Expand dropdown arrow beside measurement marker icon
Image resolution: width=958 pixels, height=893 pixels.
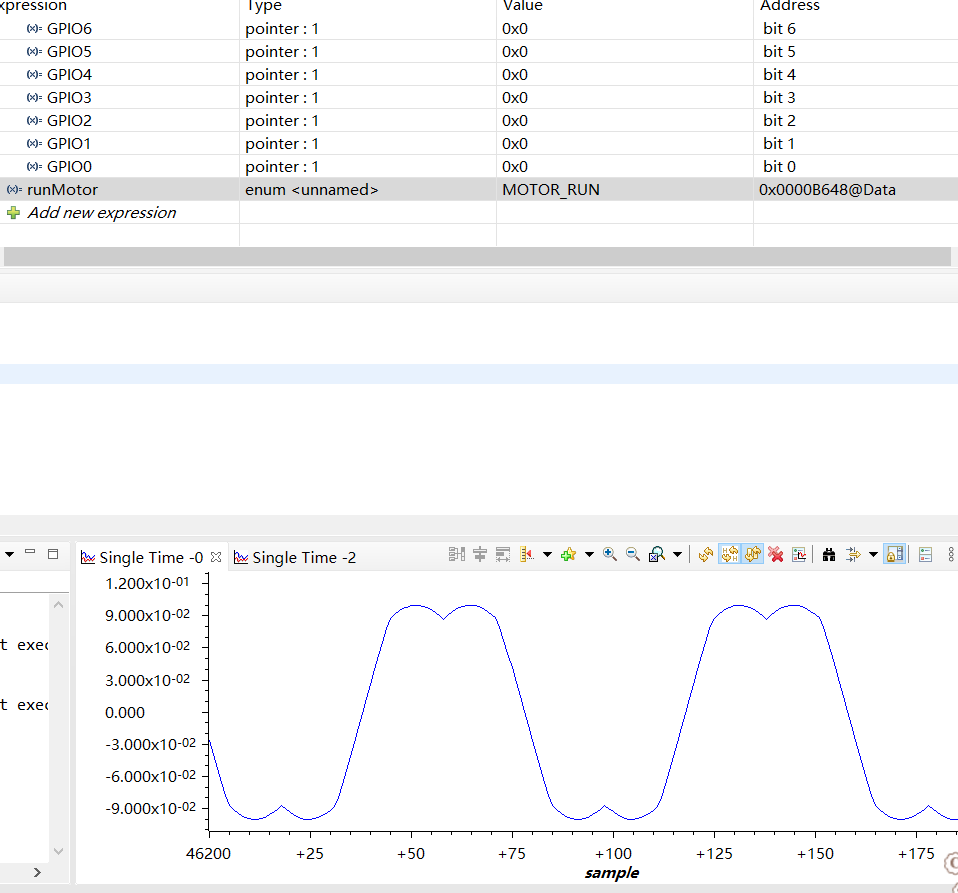pyautogui.click(x=547, y=554)
